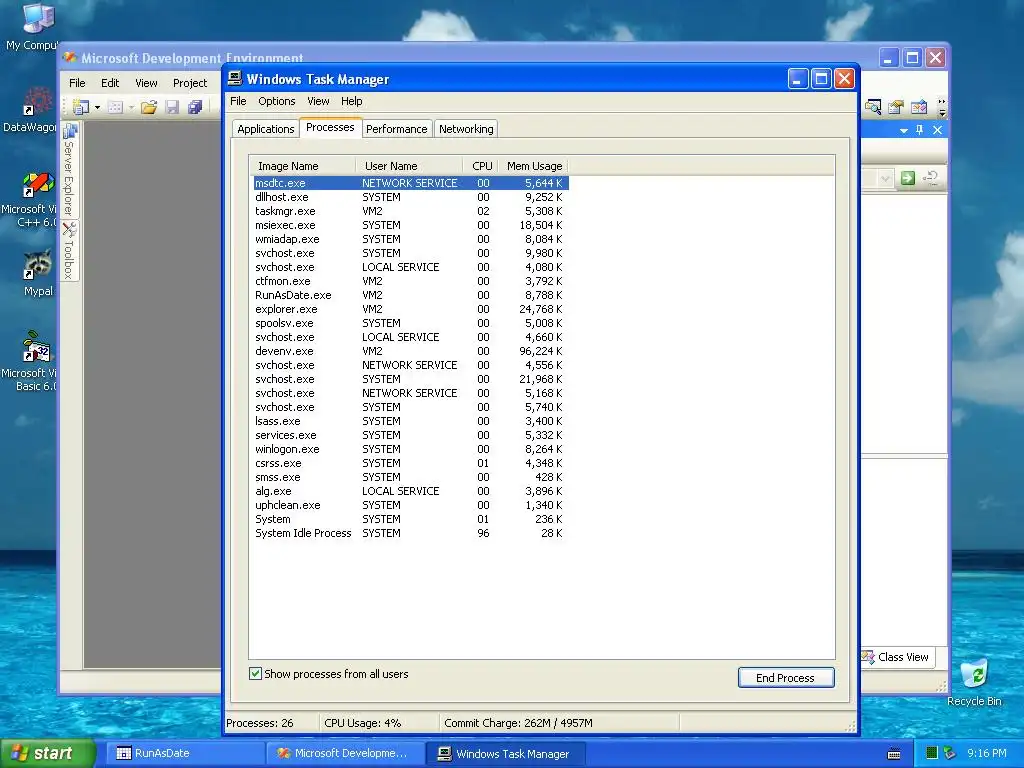
Task: Select the devenv.exe process row
Action: (411, 351)
